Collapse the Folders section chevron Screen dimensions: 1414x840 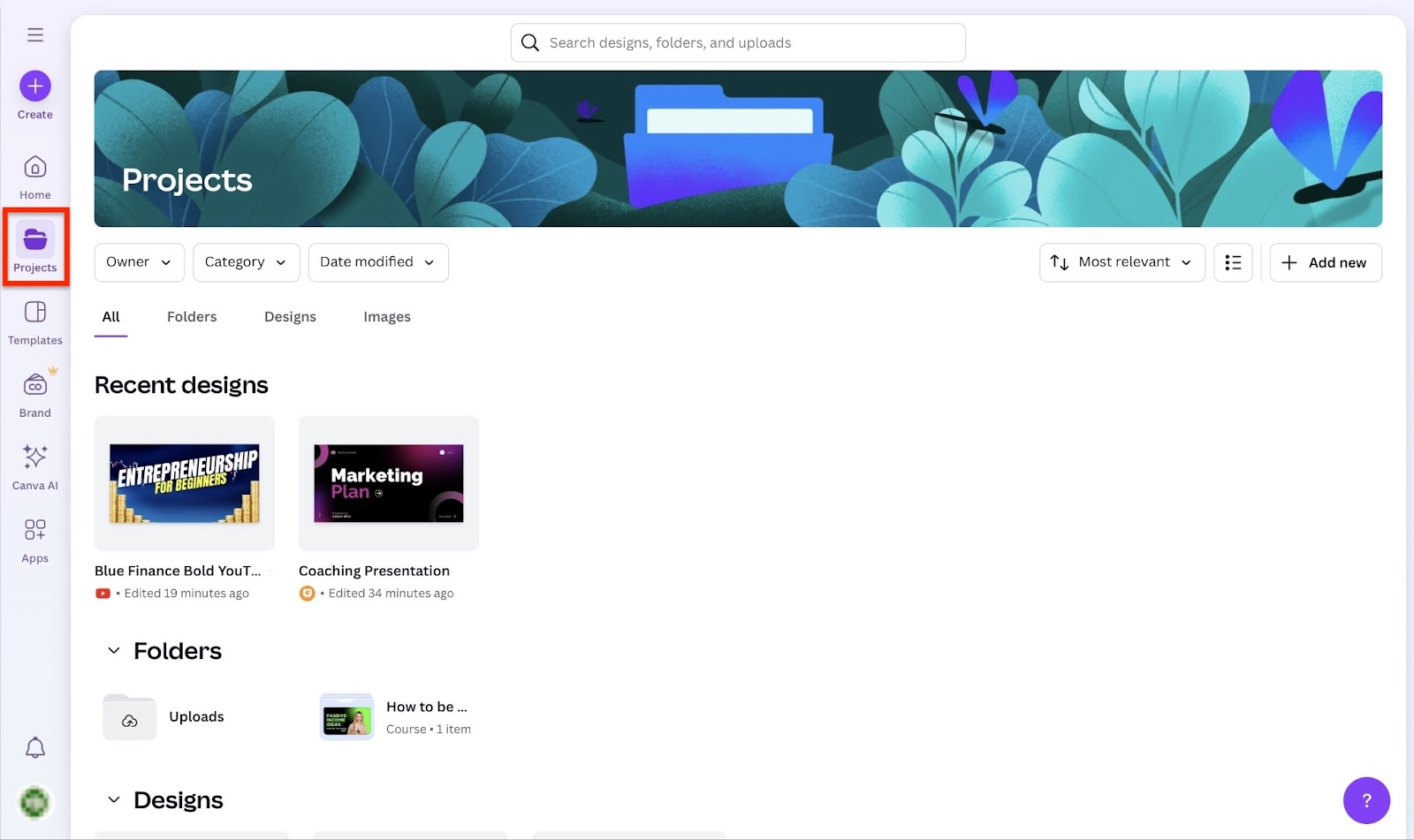(x=113, y=651)
